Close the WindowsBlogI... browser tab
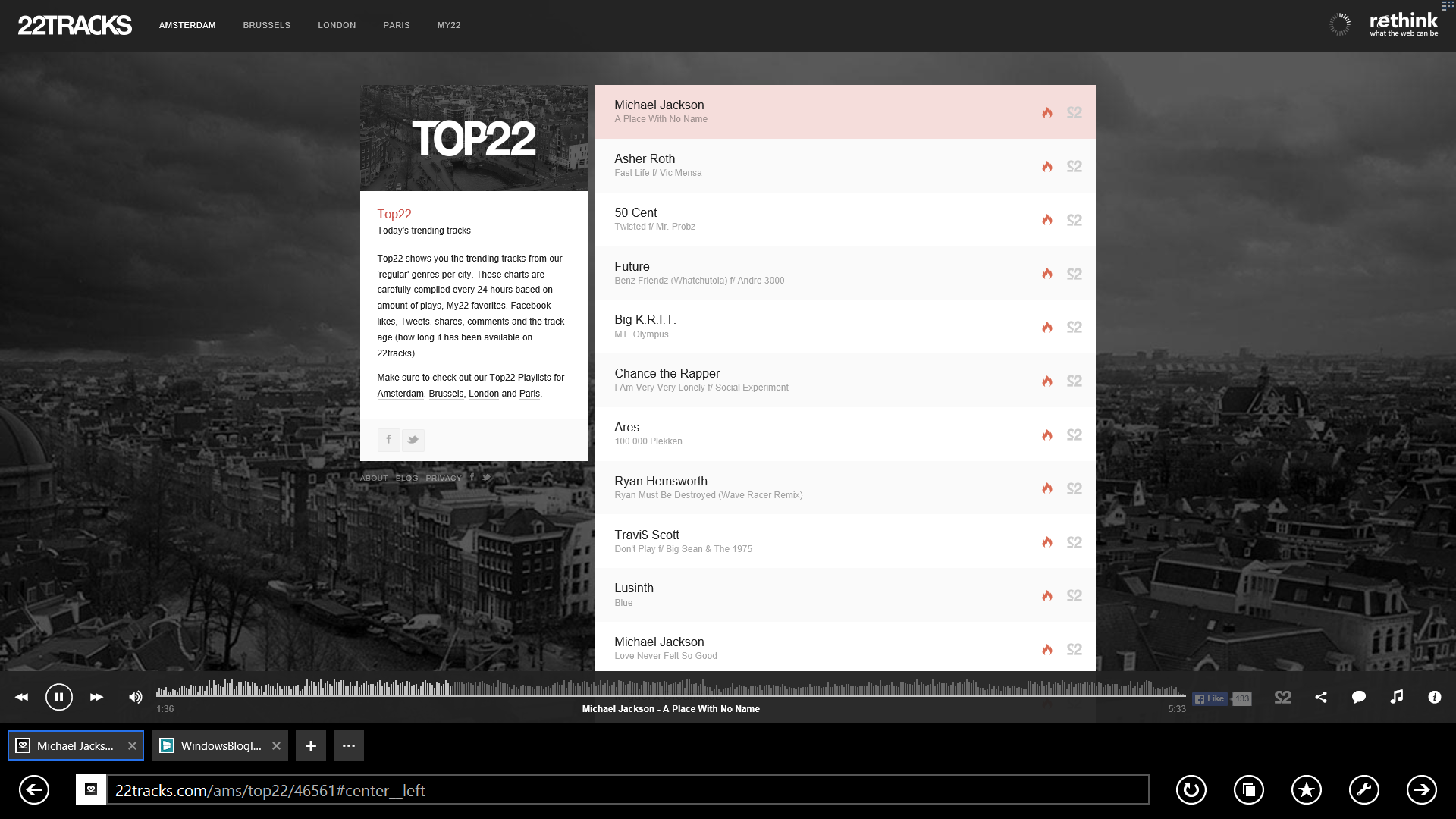This screenshot has height=819, width=1456. point(276,746)
